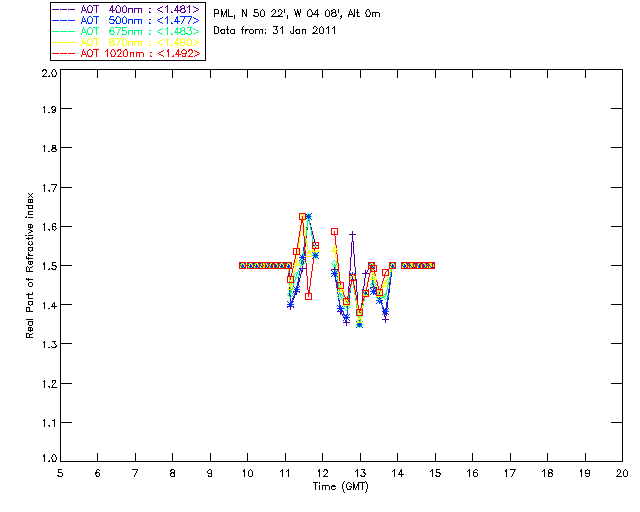Click the 8 on the time axis

pos(173,473)
